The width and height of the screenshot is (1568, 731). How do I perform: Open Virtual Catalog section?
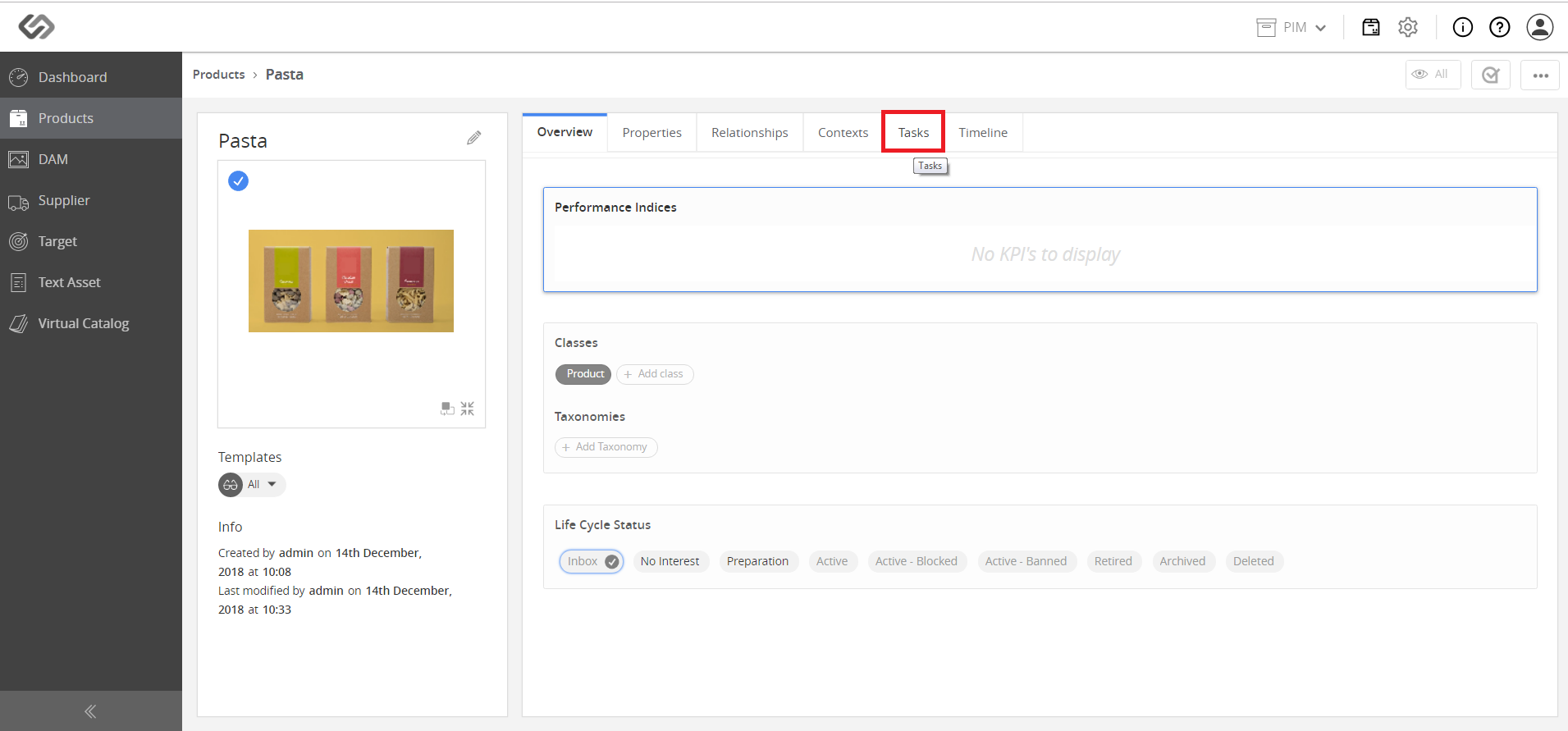pyautogui.click(x=91, y=323)
